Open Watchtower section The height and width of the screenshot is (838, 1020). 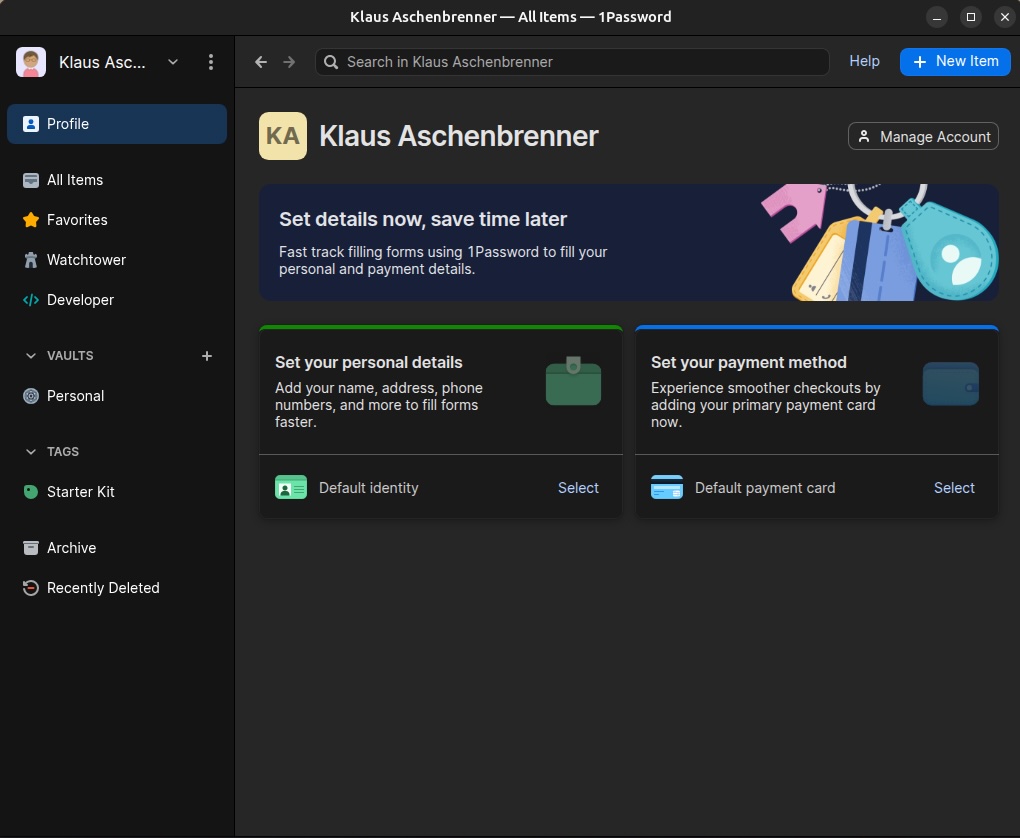pyautogui.click(x=117, y=260)
